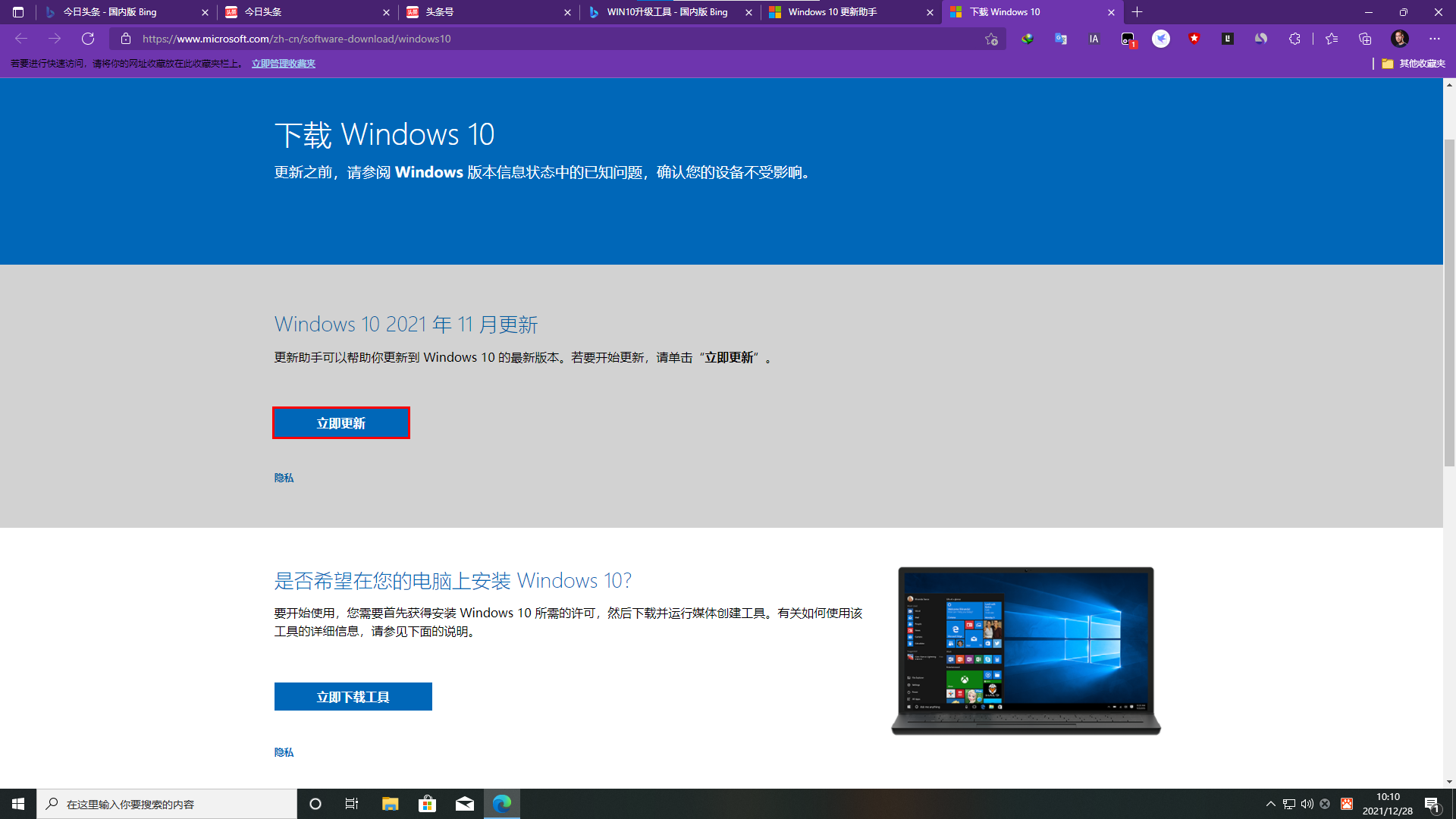This screenshot has width=1456, height=819.
Task: Open the IA extension icon
Action: click(1094, 39)
